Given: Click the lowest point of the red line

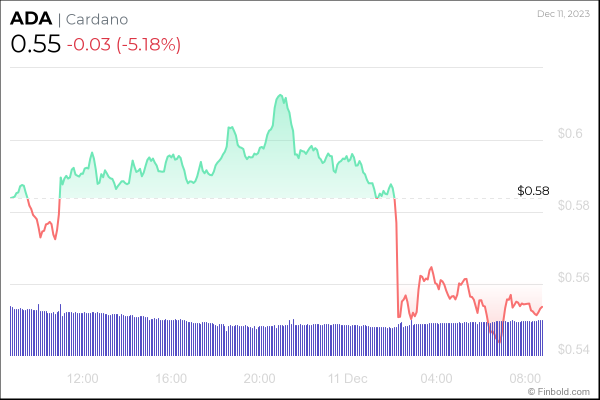Looking at the screenshot, I should pos(498,341).
